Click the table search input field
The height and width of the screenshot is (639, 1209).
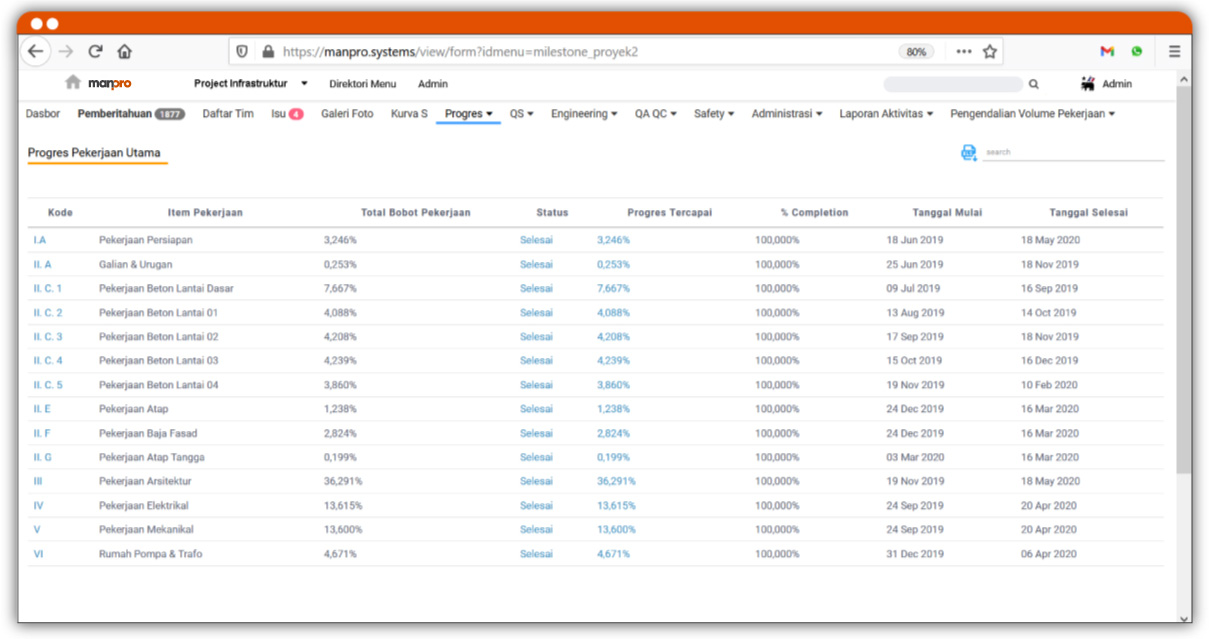tap(1072, 152)
